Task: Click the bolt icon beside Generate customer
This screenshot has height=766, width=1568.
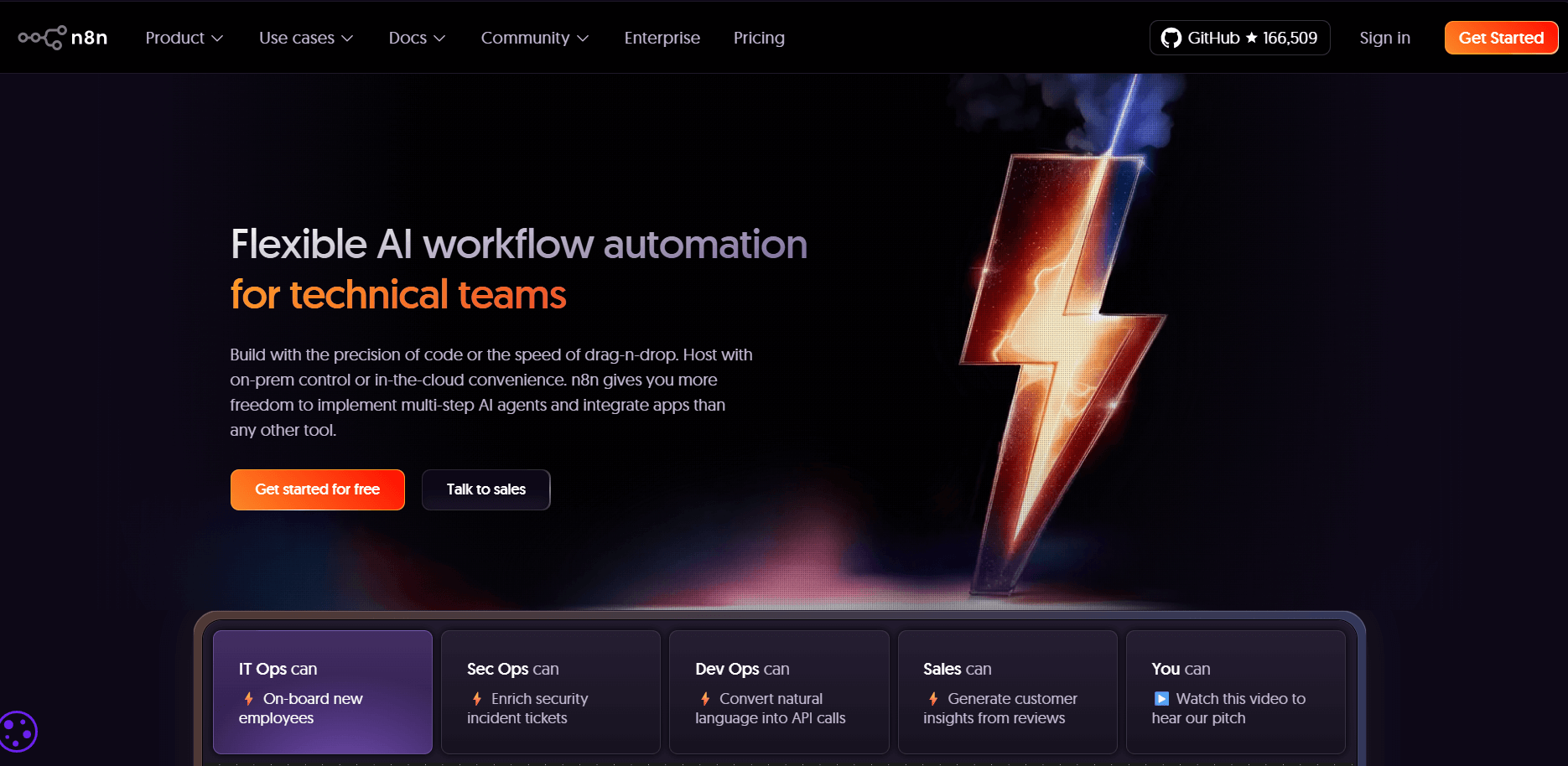Action: [933, 699]
